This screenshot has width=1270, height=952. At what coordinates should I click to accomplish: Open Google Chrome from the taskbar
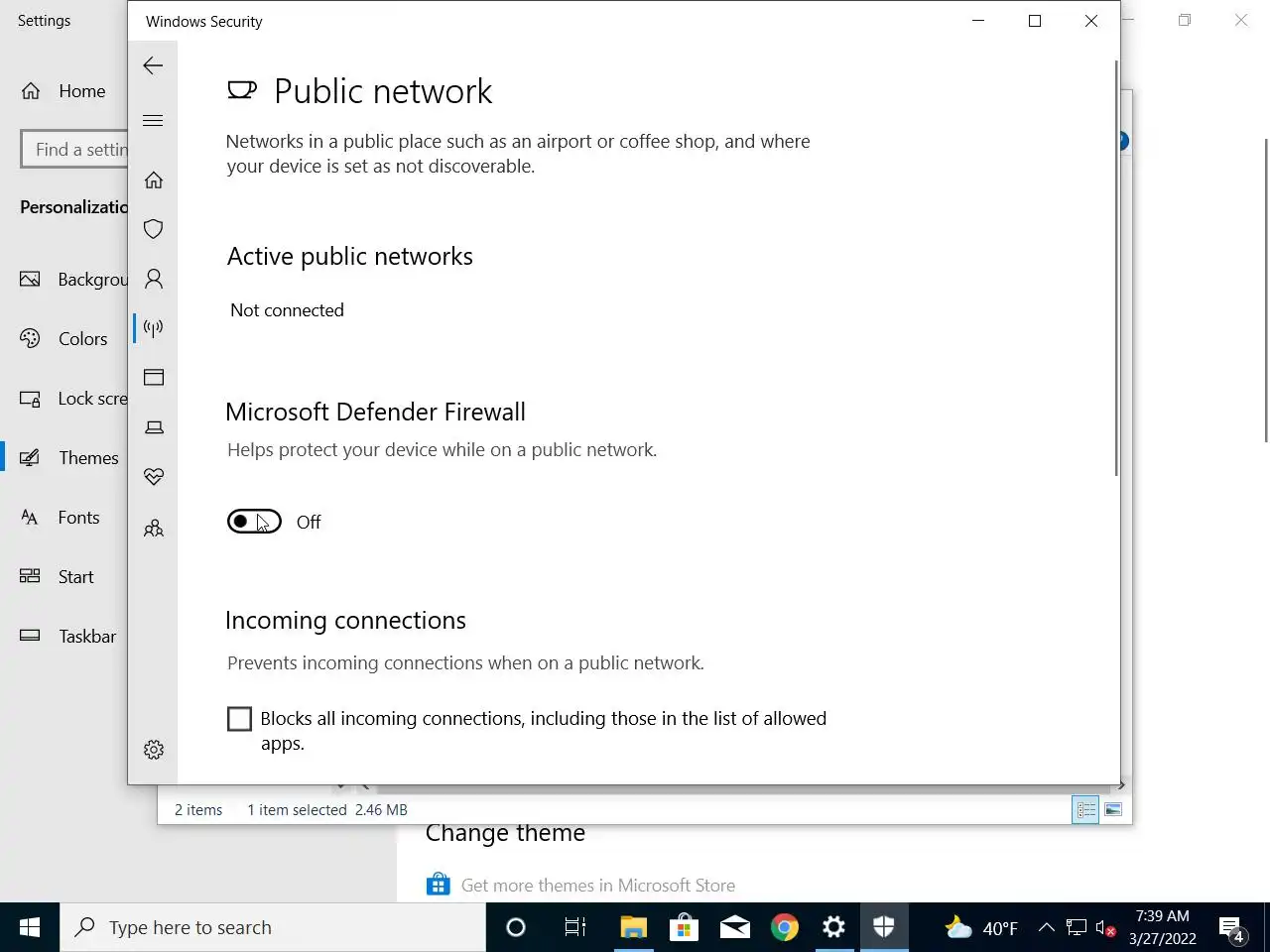(x=784, y=927)
